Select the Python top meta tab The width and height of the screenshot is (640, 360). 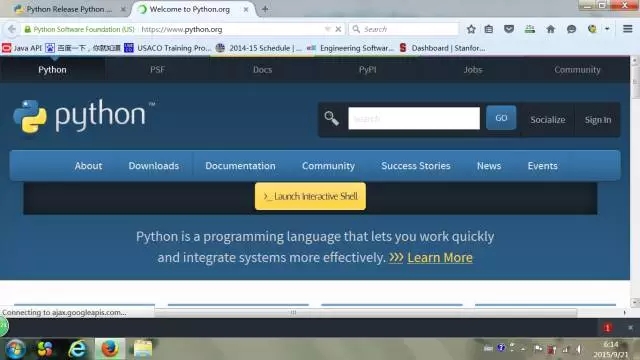click(x=52, y=70)
